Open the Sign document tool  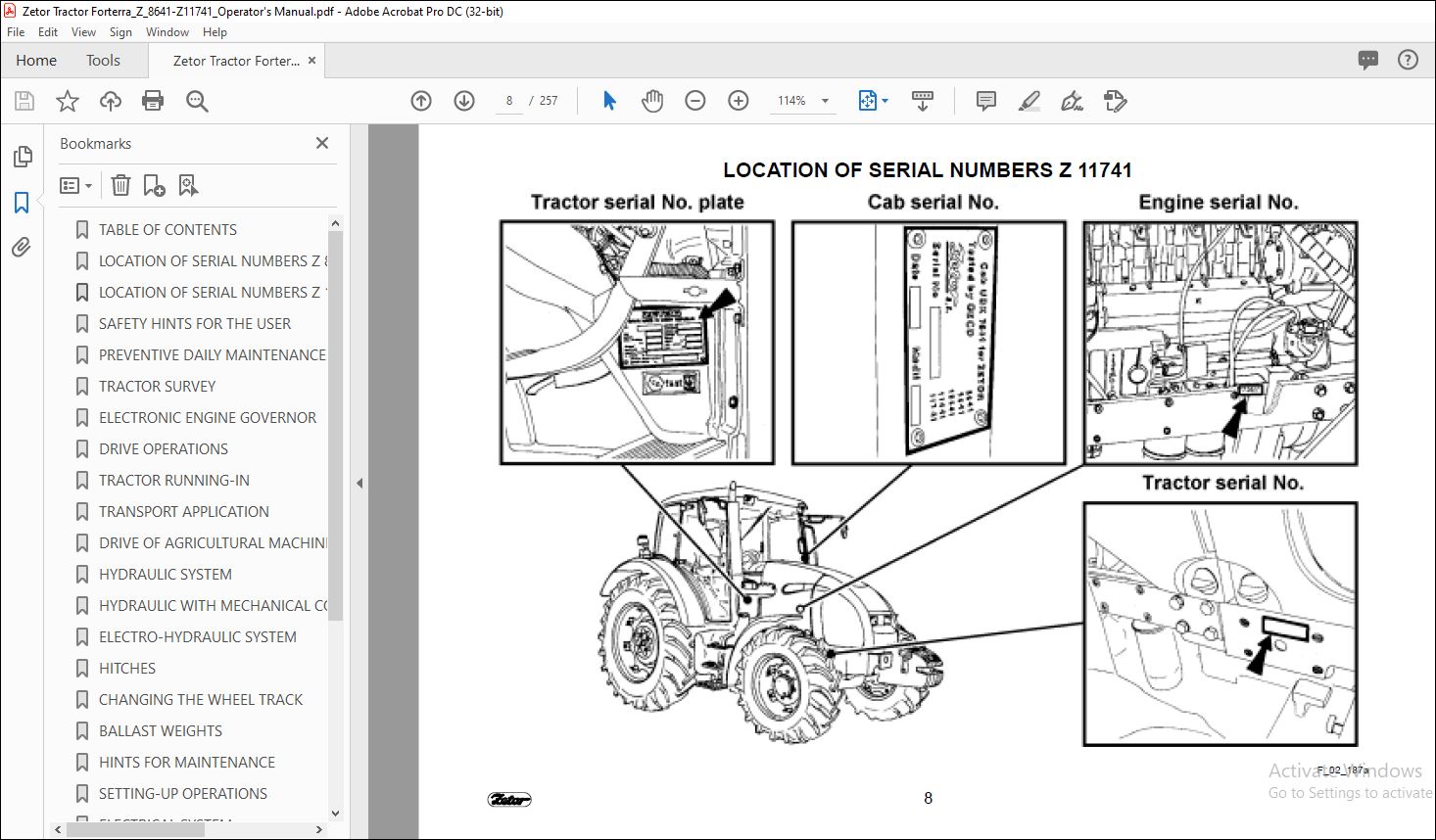[x=1073, y=101]
